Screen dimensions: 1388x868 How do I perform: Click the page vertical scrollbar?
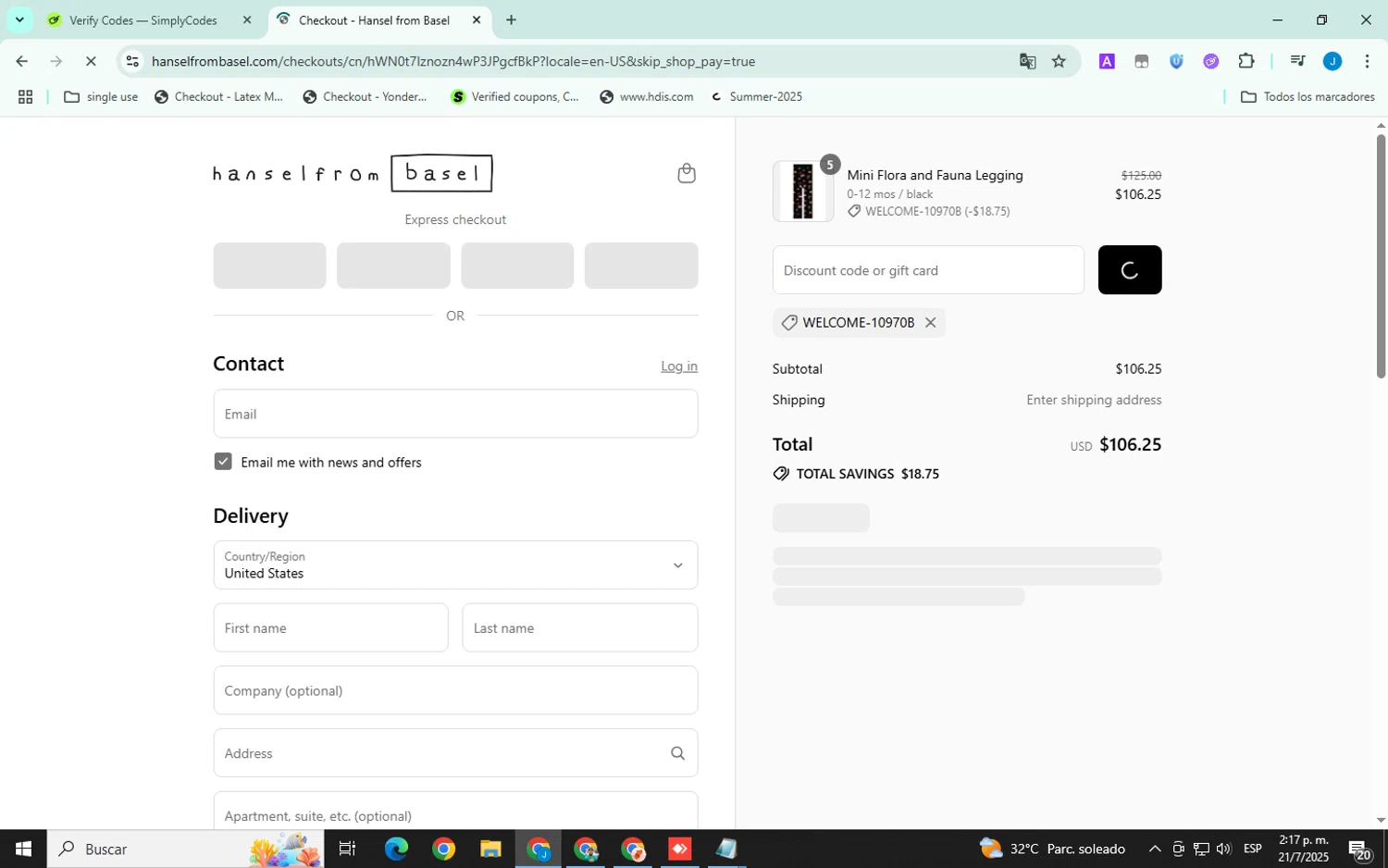click(1381, 256)
